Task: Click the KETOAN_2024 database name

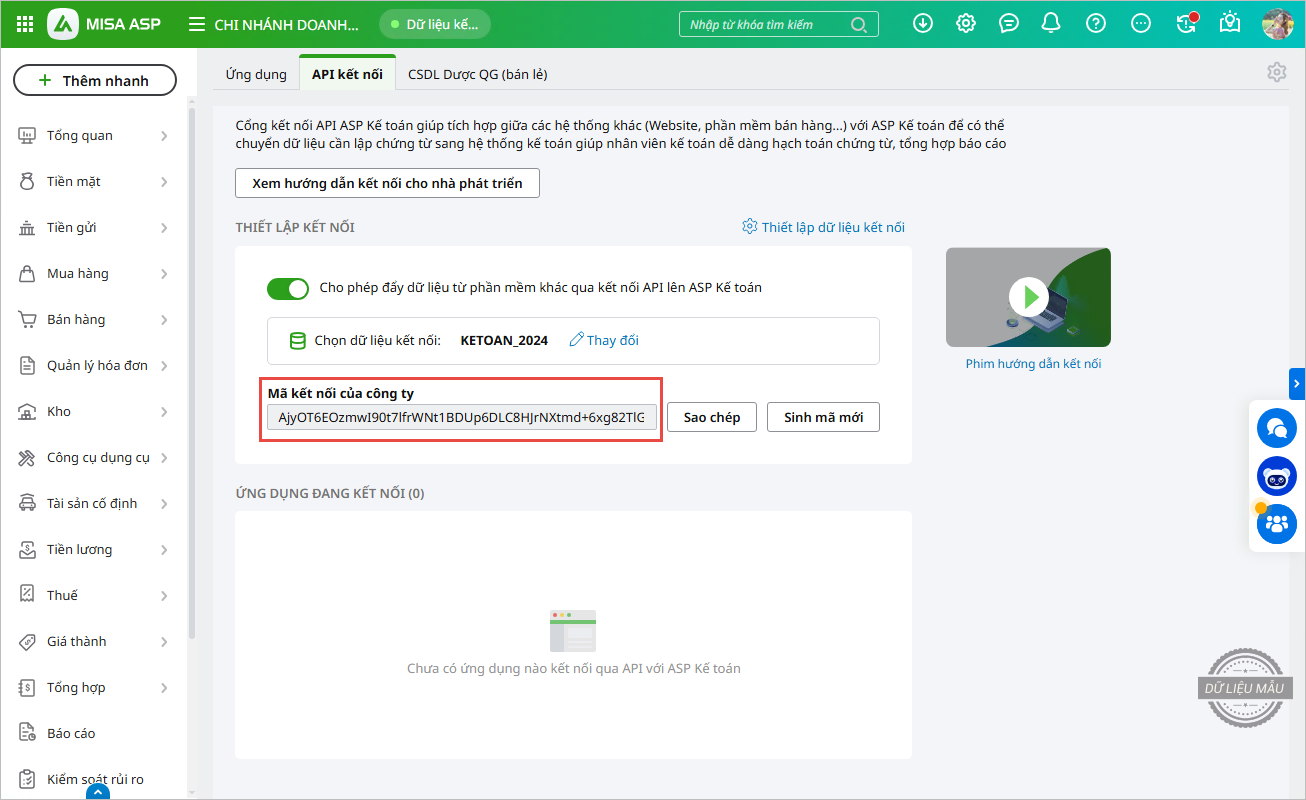Action: (x=504, y=340)
